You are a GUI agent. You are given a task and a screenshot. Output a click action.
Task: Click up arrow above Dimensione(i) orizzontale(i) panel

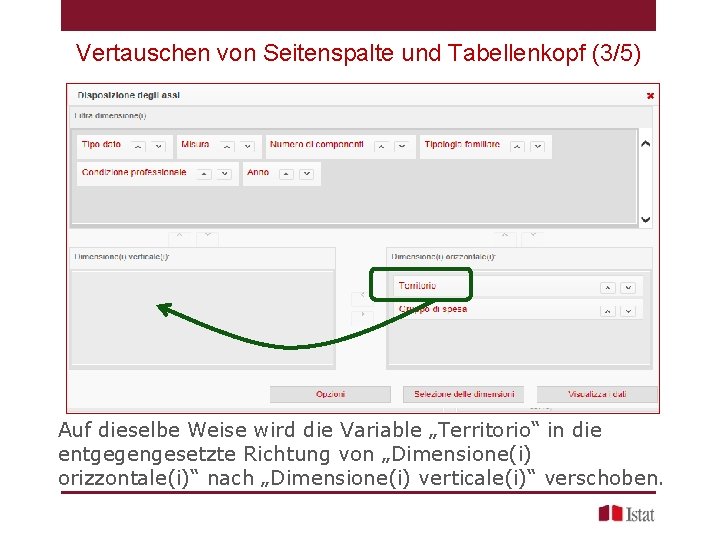pyautogui.click(x=505, y=237)
